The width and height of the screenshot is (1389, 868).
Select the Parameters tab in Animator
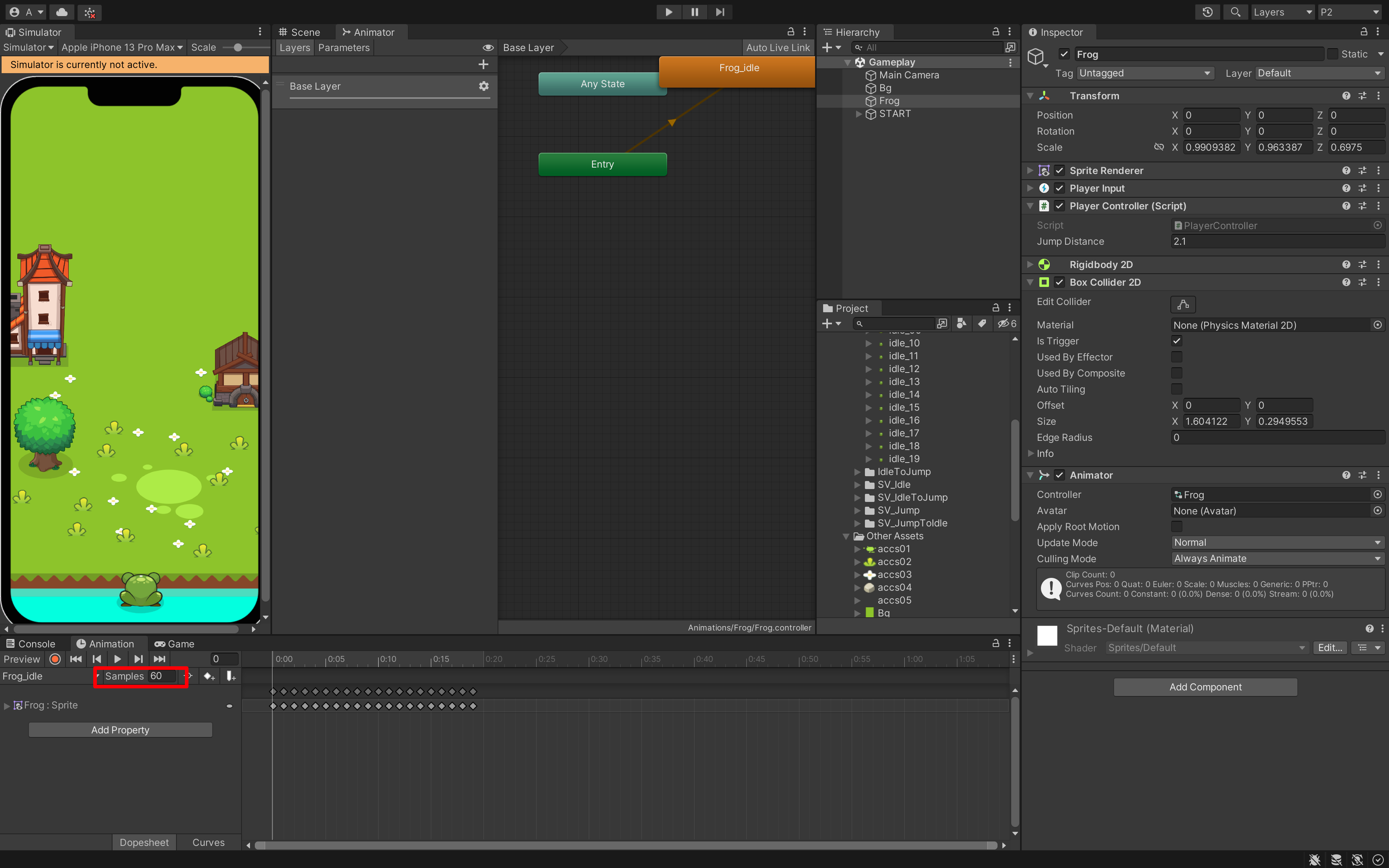(344, 48)
